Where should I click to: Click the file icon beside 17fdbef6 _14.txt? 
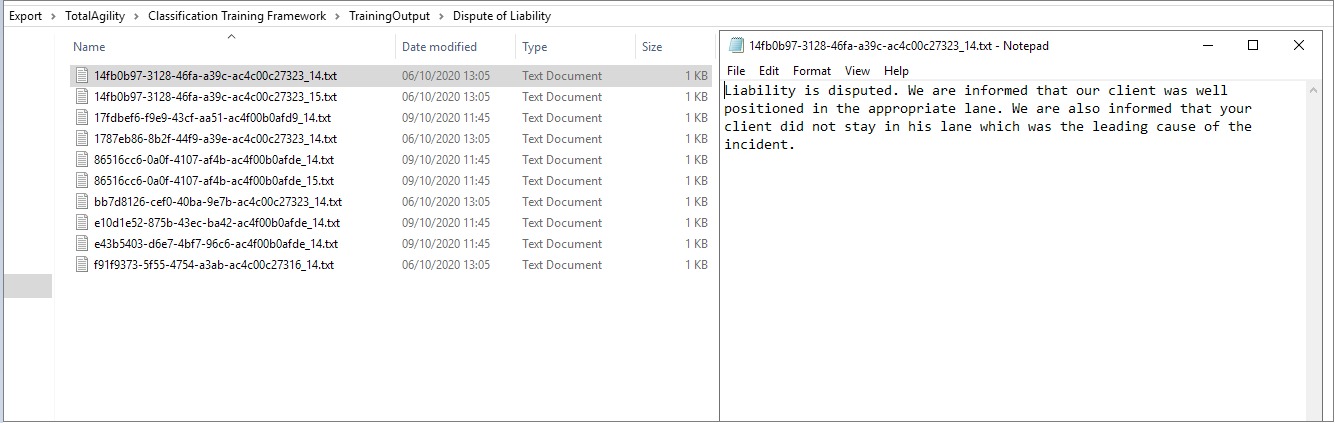[x=83, y=118]
